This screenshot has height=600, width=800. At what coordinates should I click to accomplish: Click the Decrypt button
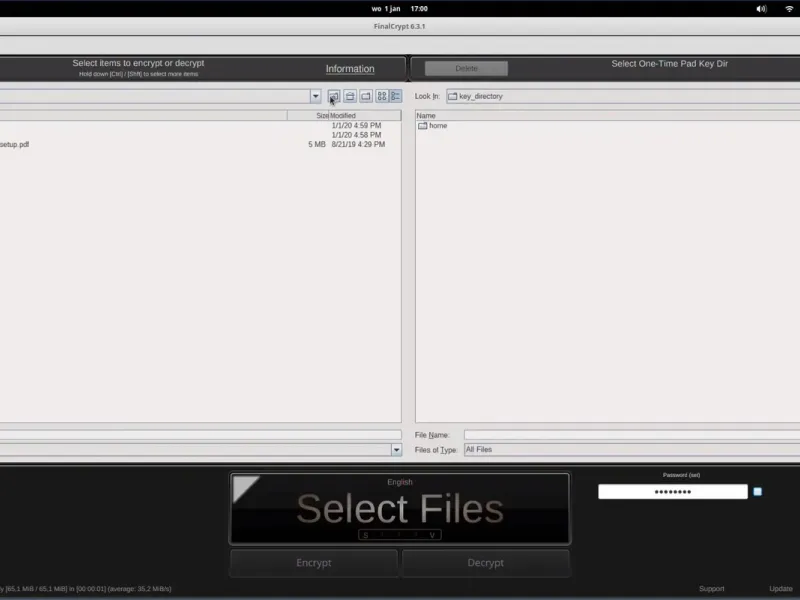486,563
